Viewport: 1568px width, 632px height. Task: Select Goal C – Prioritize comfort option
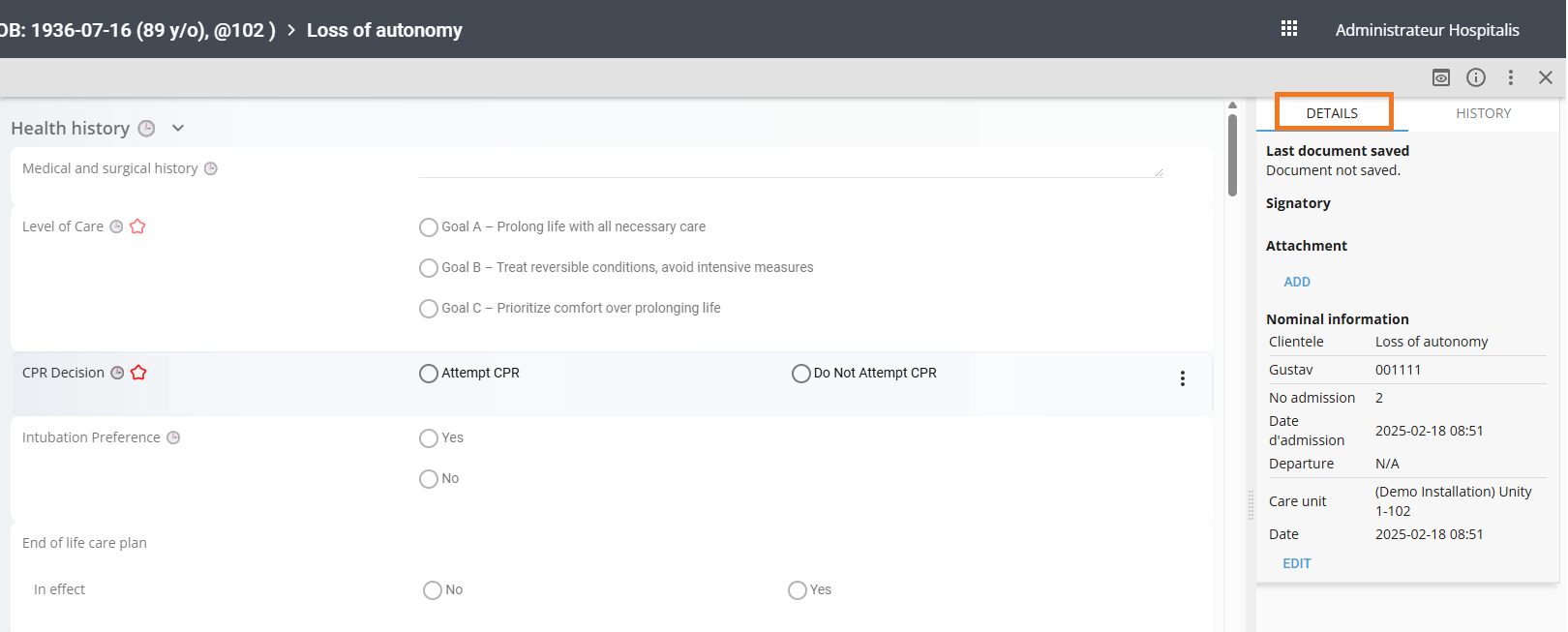[x=429, y=309]
